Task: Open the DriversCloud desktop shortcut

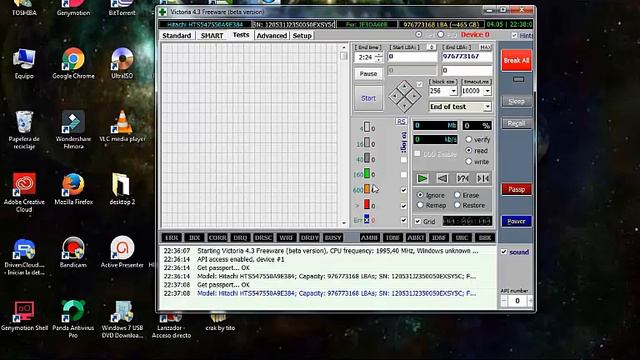Action: tap(24, 256)
